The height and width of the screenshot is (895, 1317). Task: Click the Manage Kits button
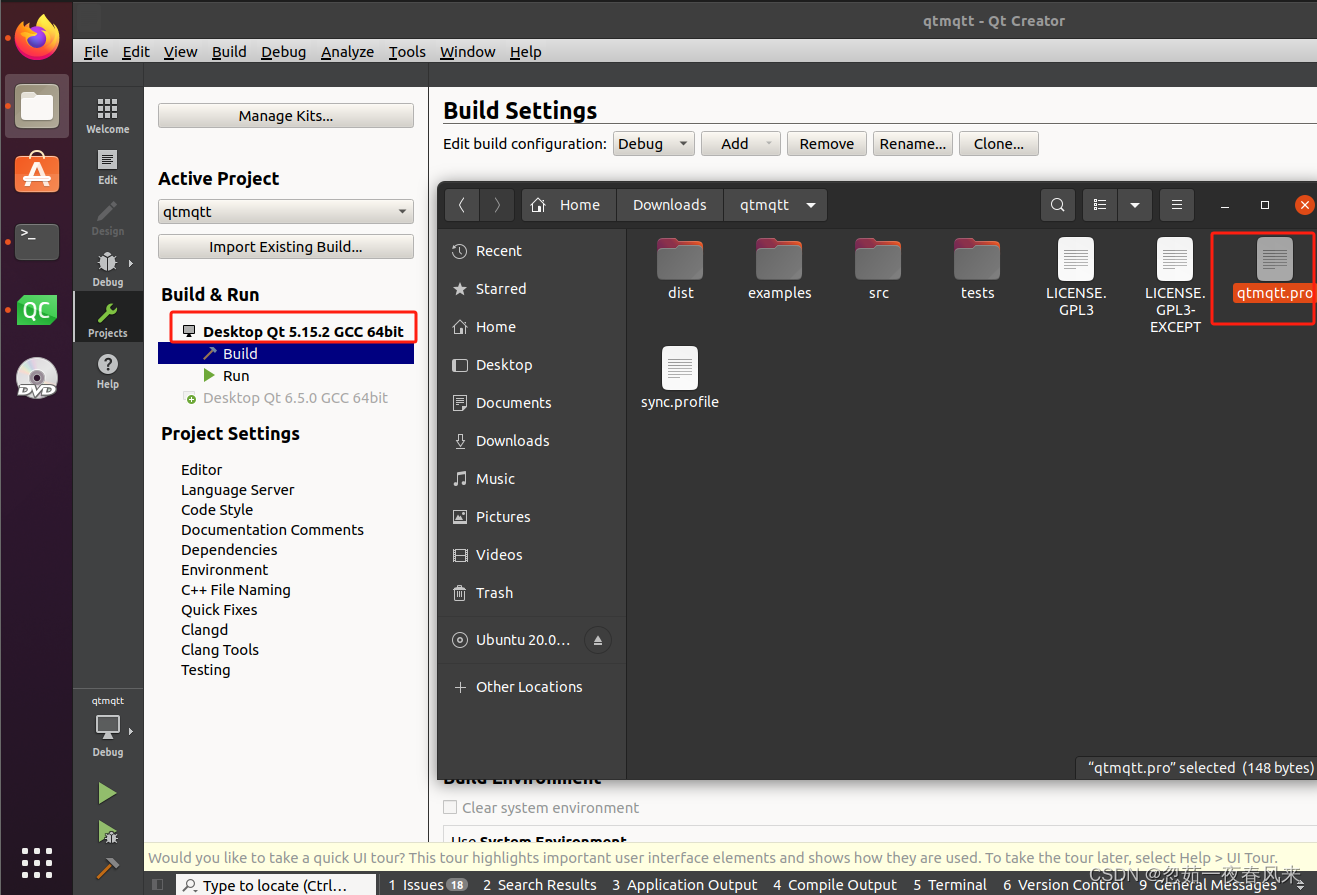286,116
